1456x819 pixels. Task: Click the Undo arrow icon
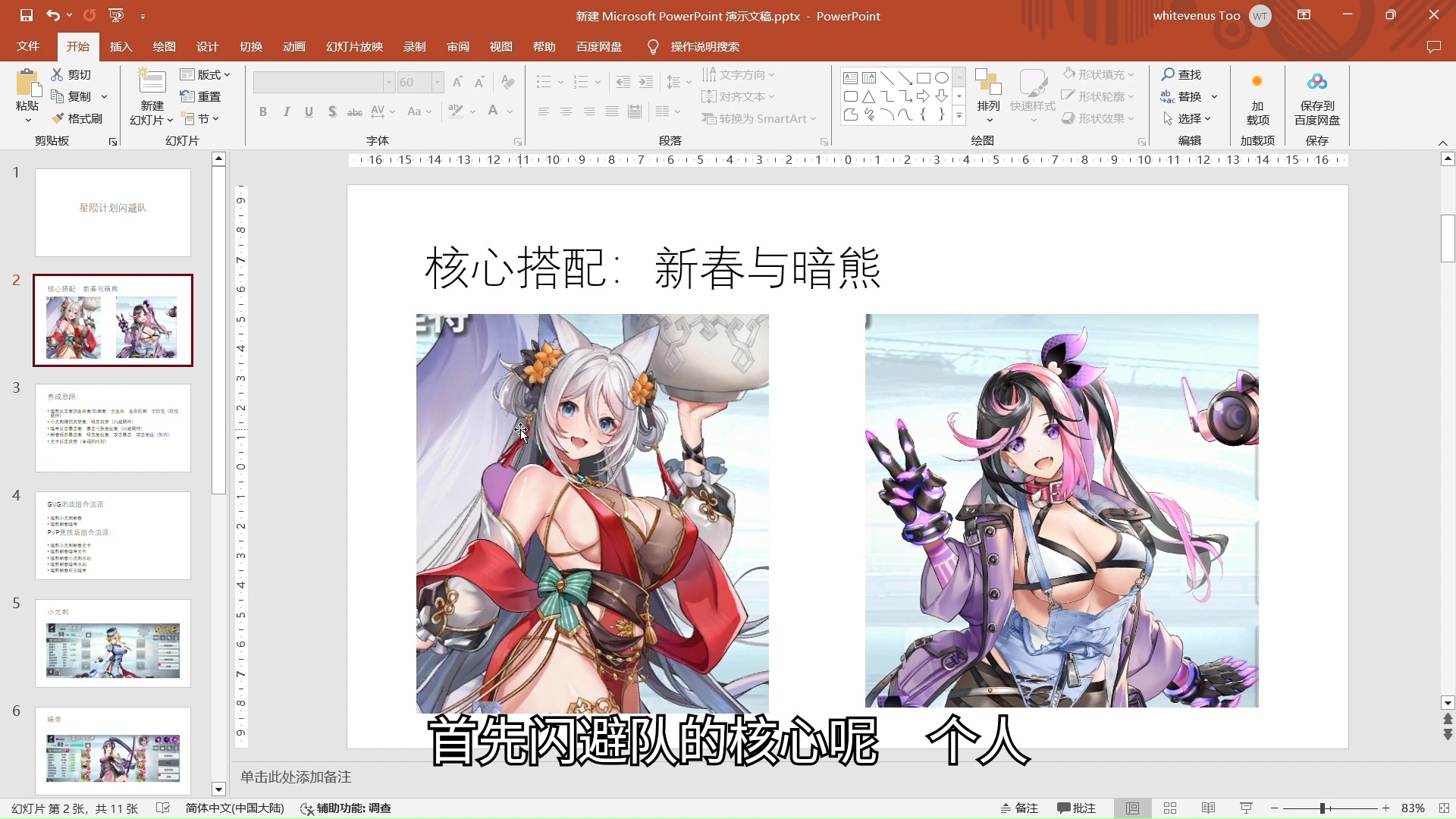pyautogui.click(x=52, y=15)
